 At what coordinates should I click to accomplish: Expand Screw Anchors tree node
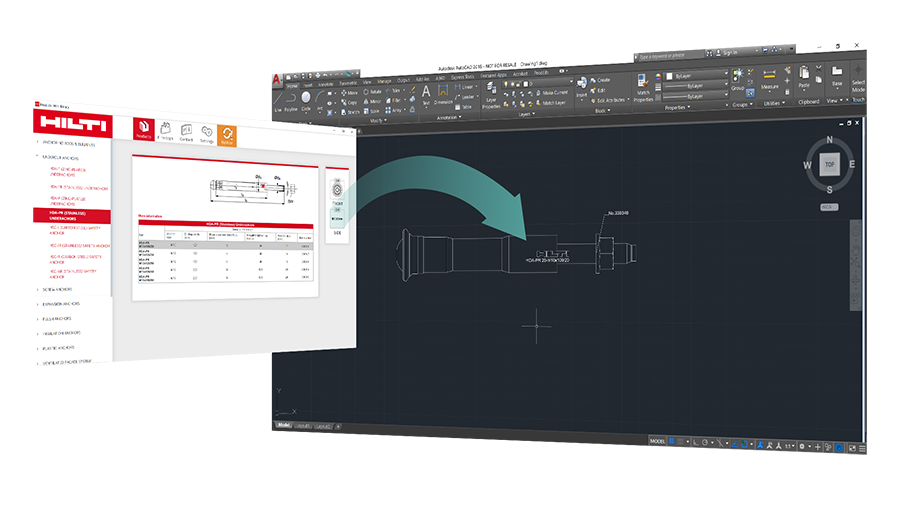click(38, 289)
